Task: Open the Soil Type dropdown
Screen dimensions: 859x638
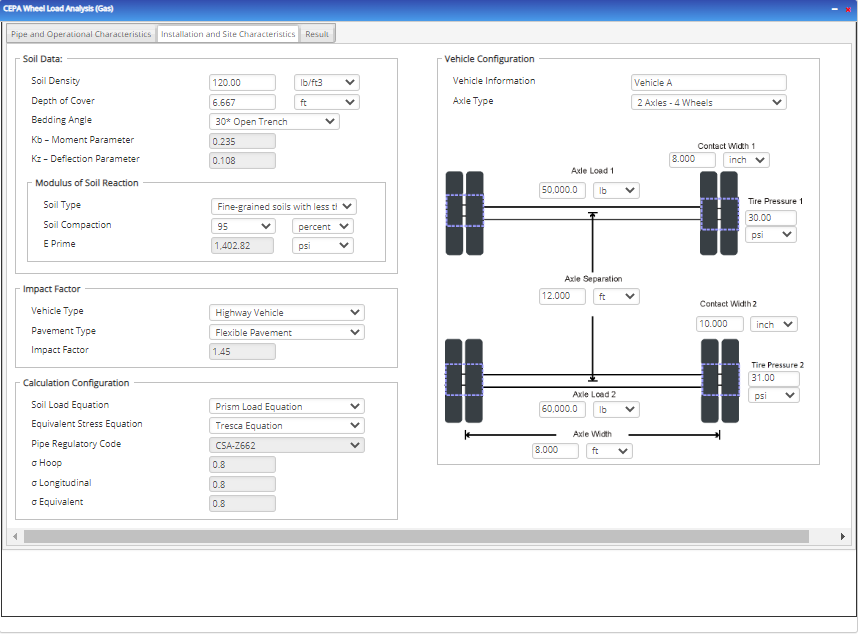Action: tap(282, 206)
